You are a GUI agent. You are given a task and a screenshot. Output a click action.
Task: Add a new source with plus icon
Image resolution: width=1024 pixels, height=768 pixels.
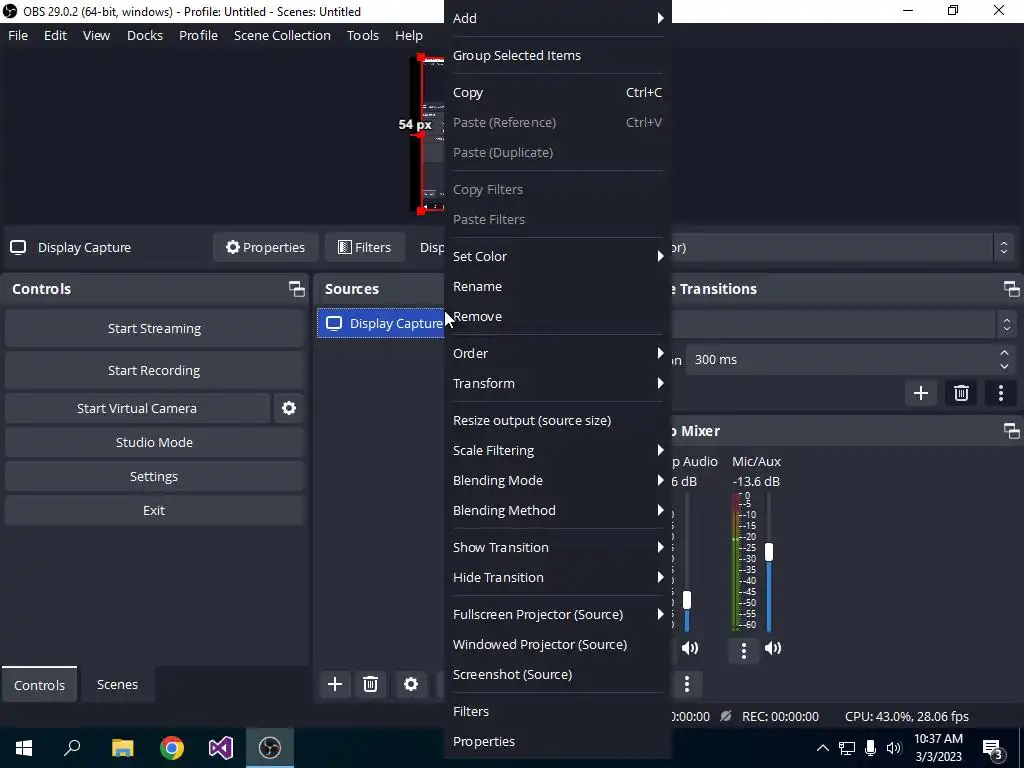[335, 684]
